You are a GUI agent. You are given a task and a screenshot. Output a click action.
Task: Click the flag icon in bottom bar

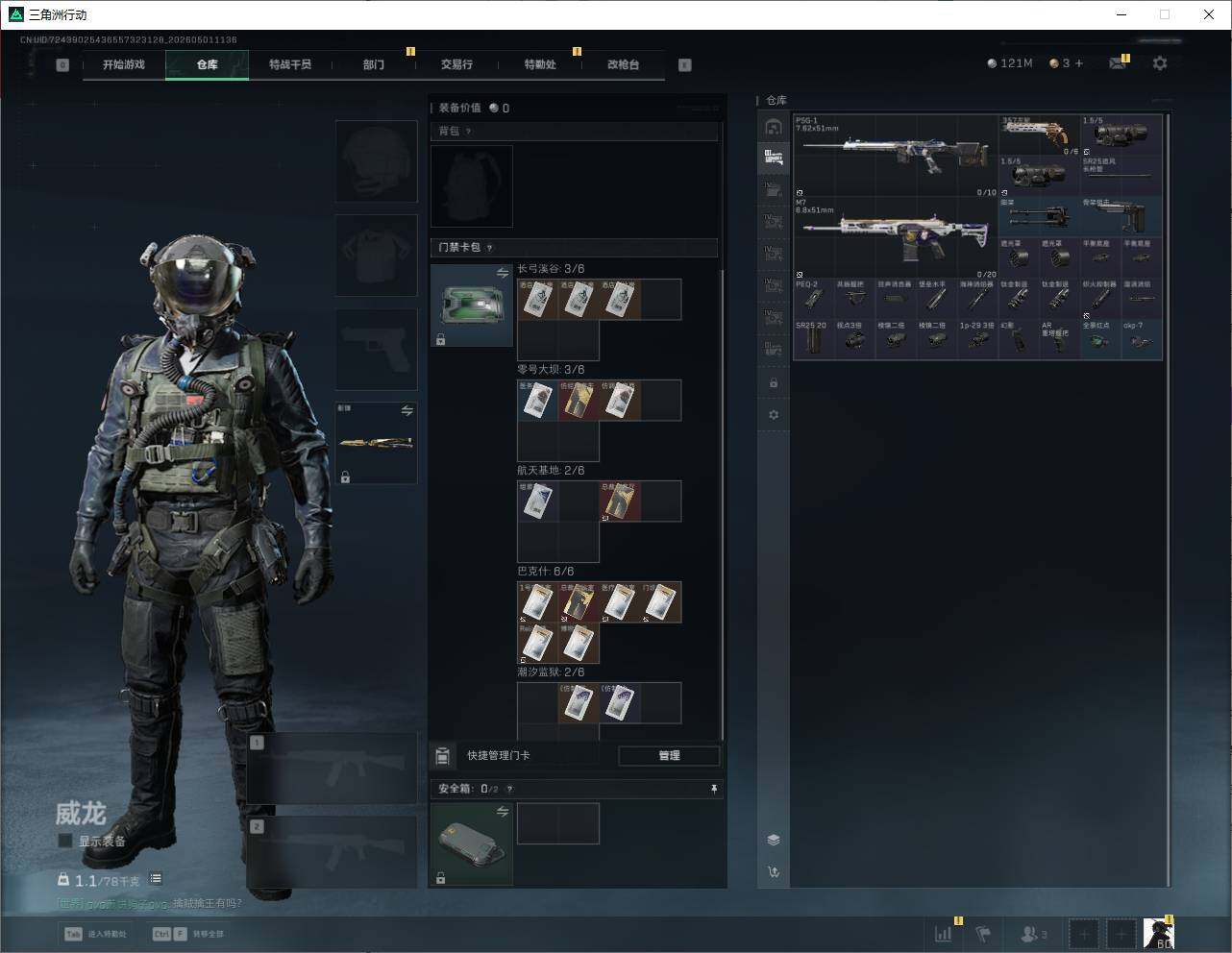click(983, 934)
